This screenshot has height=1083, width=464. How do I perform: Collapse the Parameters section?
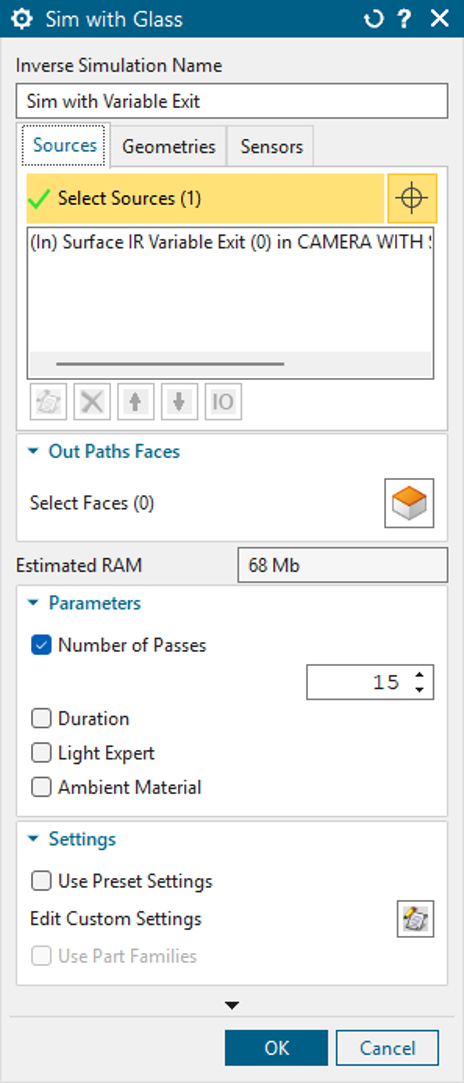click(33, 603)
